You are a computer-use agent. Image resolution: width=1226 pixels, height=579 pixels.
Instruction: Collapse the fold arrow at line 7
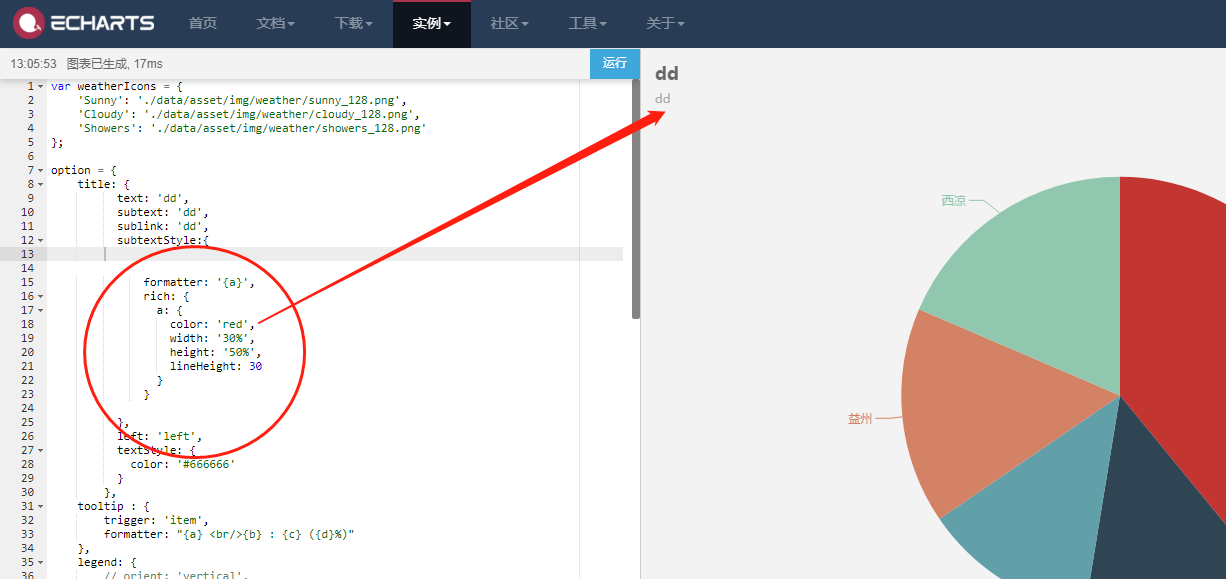[x=41, y=170]
